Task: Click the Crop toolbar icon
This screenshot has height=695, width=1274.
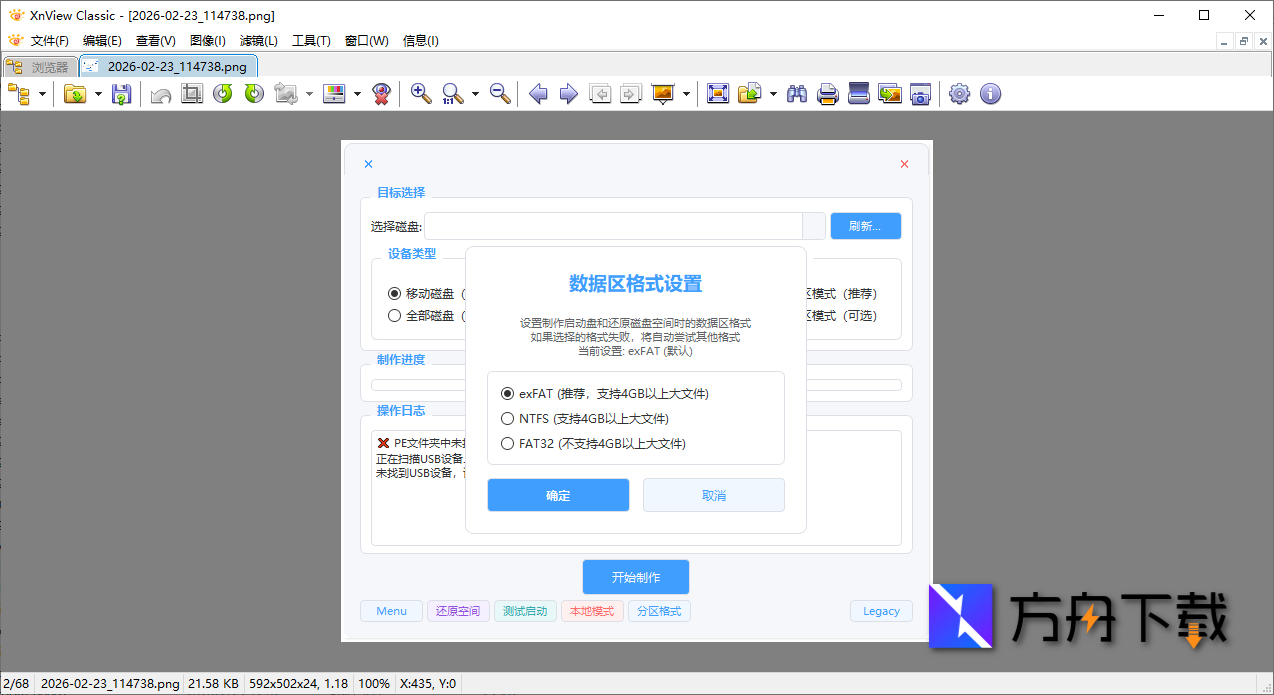Action: point(191,93)
